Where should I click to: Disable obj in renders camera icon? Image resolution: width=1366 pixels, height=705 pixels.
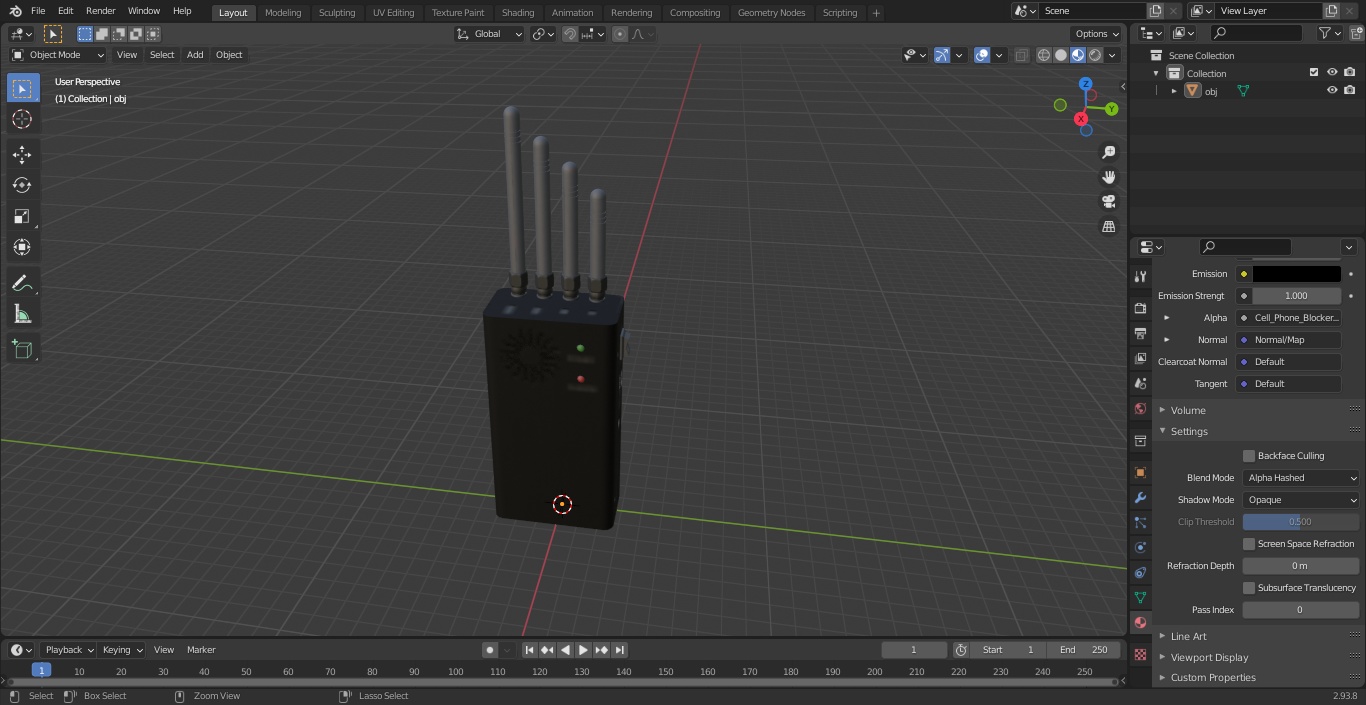point(1349,90)
